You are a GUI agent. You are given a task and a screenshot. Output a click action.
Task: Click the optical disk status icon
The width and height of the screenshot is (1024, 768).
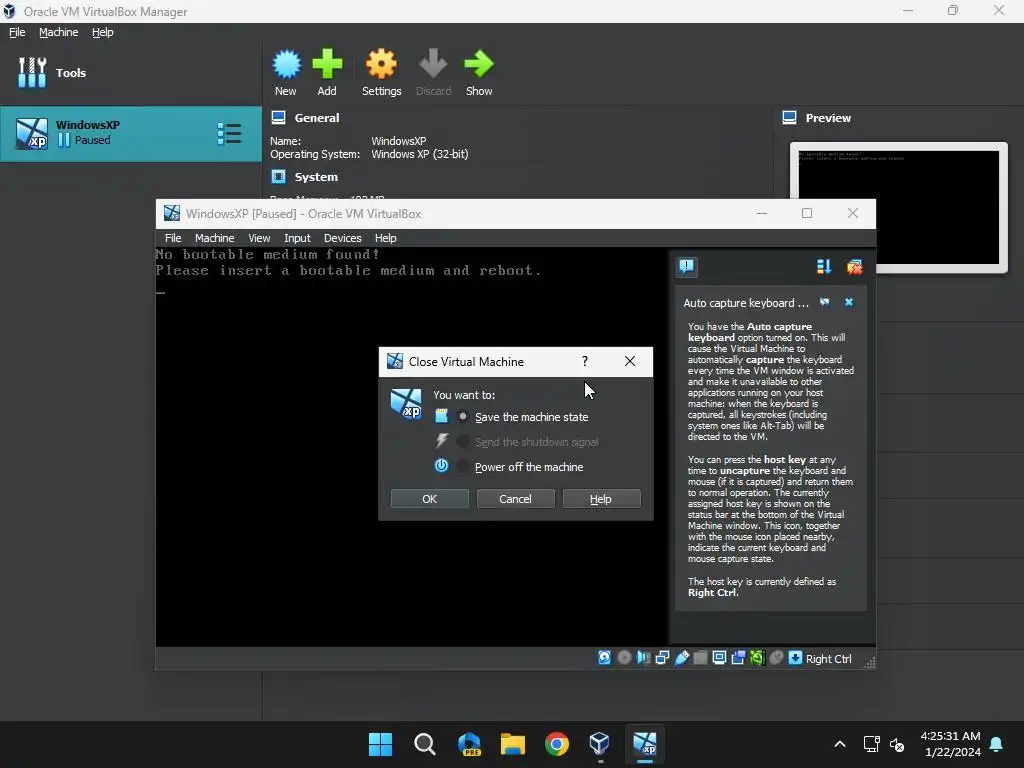[x=624, y=658]
